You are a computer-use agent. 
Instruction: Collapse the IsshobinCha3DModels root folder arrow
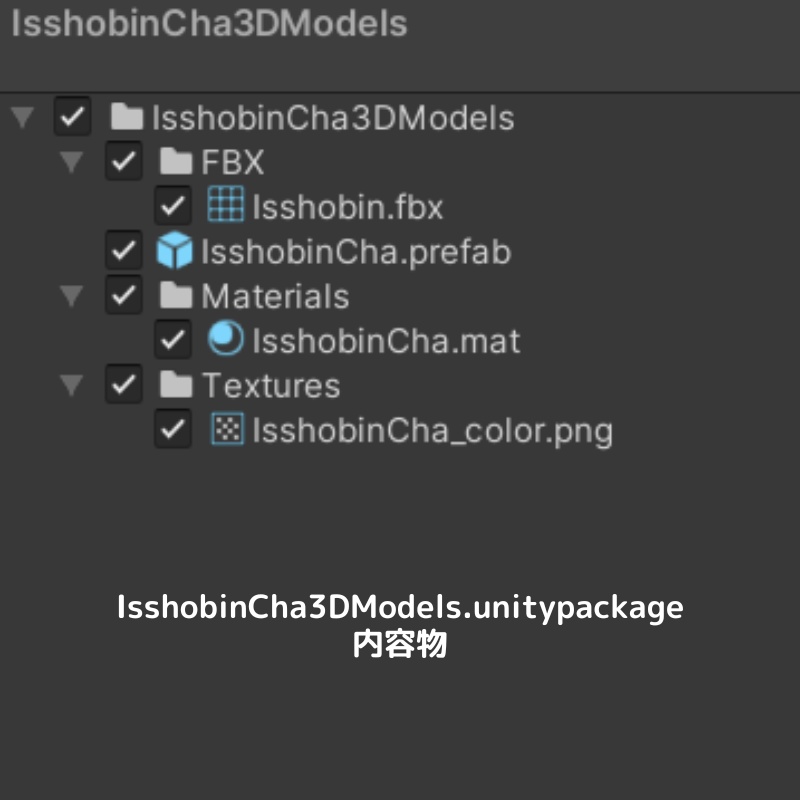(x=21, y=118)
